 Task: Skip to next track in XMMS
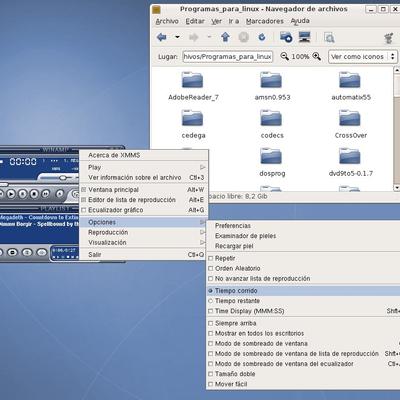[x=46, y=194]
